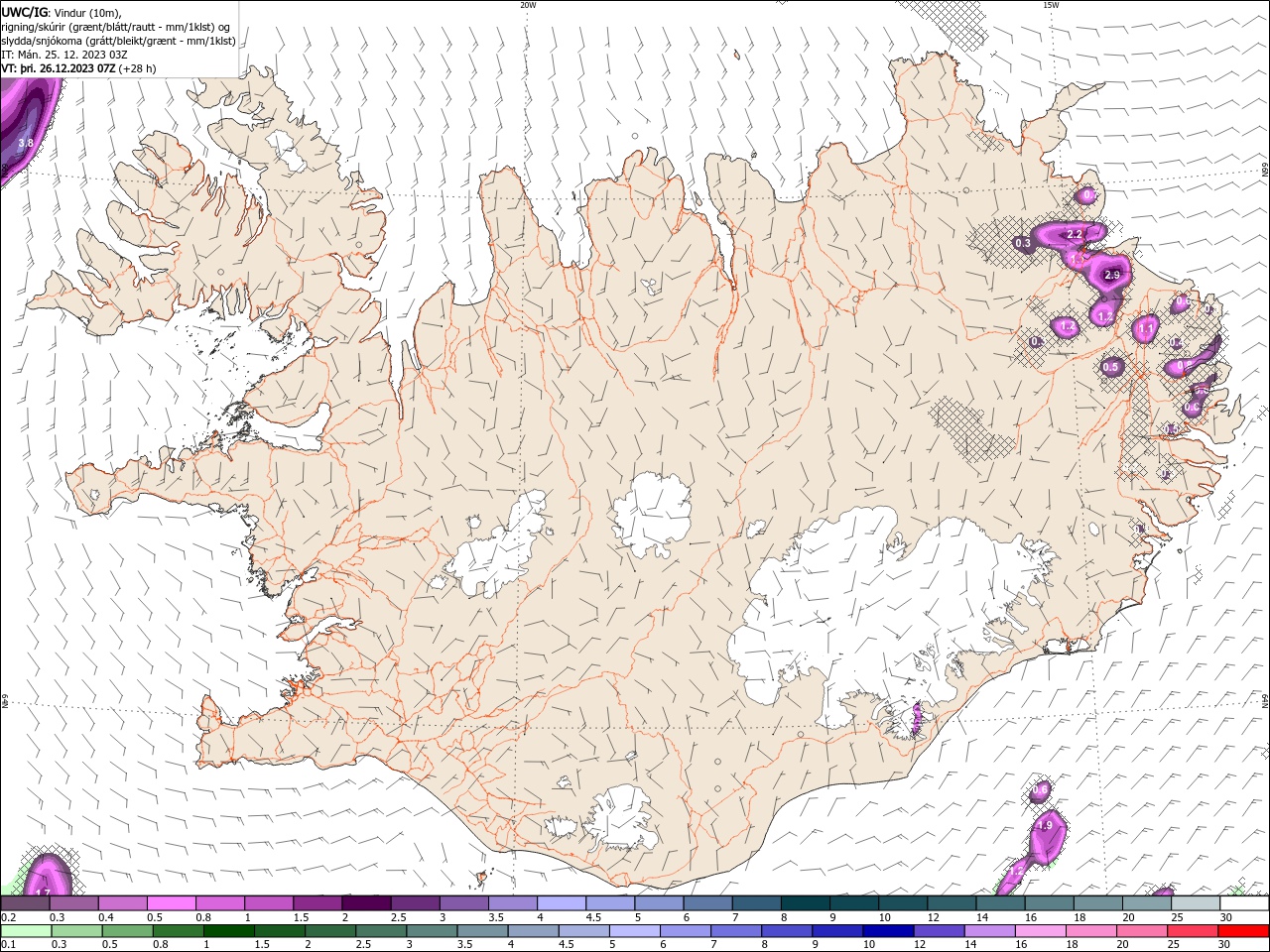Click the magenta swatch between 1 and 1.5

click(x=268, y=903)
